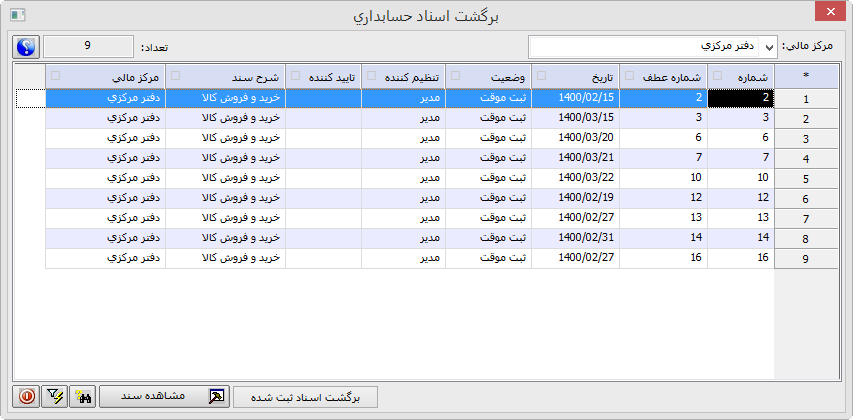The image size is (853, 420).
Task: Select row header number 9
Action: (806, 259)
